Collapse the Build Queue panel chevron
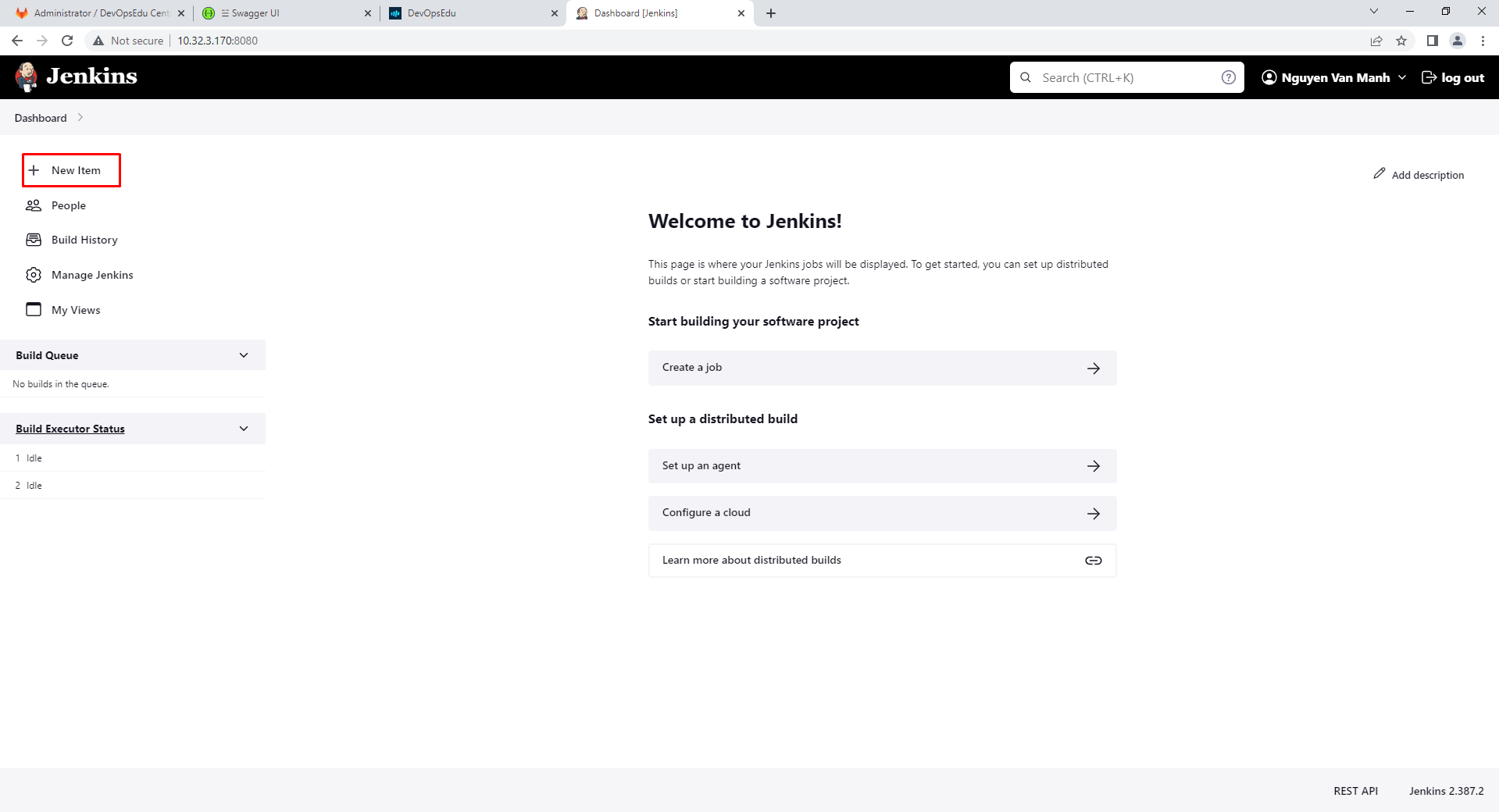This screenshot has width=1499, height=812. pos(244,355)
